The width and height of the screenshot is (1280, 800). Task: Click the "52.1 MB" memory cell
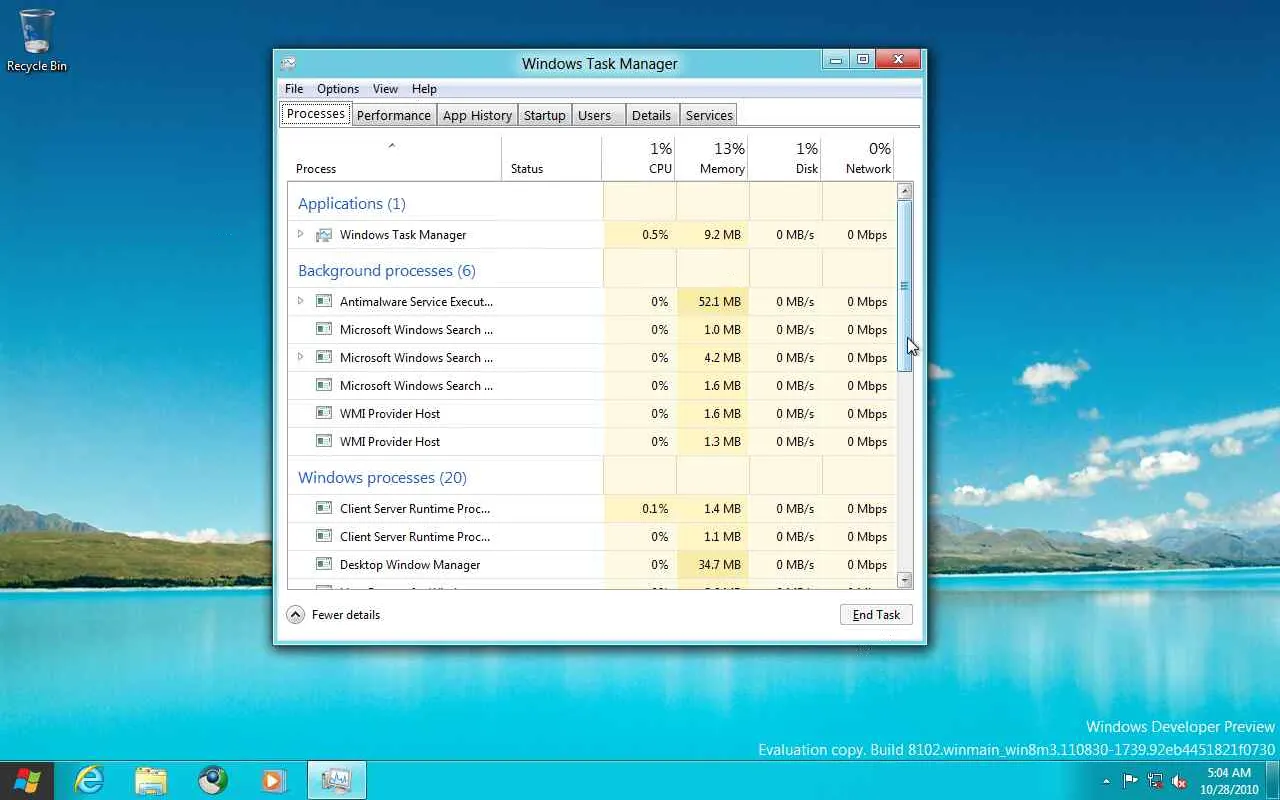coord(712,301)
